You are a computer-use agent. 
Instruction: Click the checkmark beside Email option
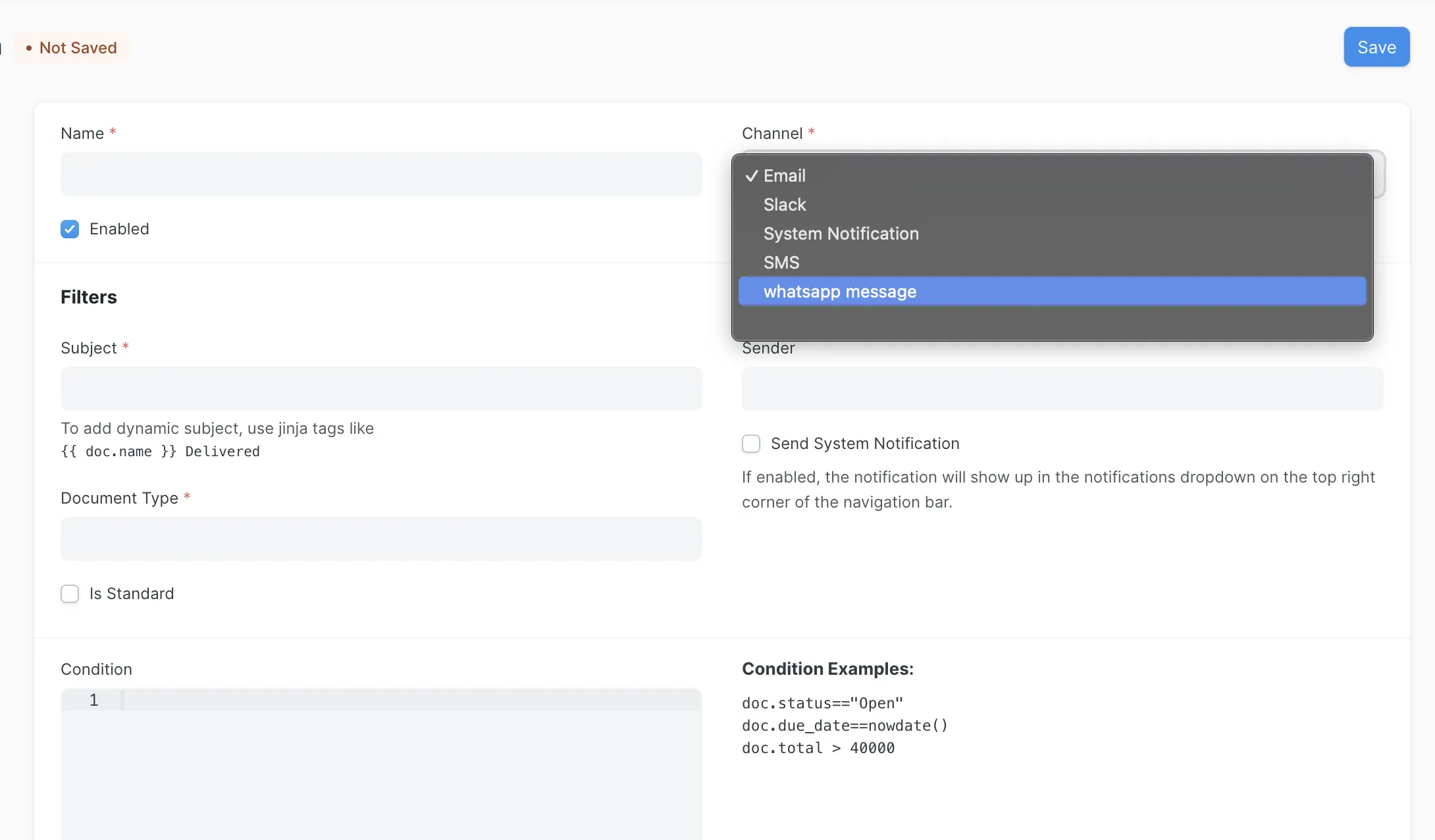752,176
